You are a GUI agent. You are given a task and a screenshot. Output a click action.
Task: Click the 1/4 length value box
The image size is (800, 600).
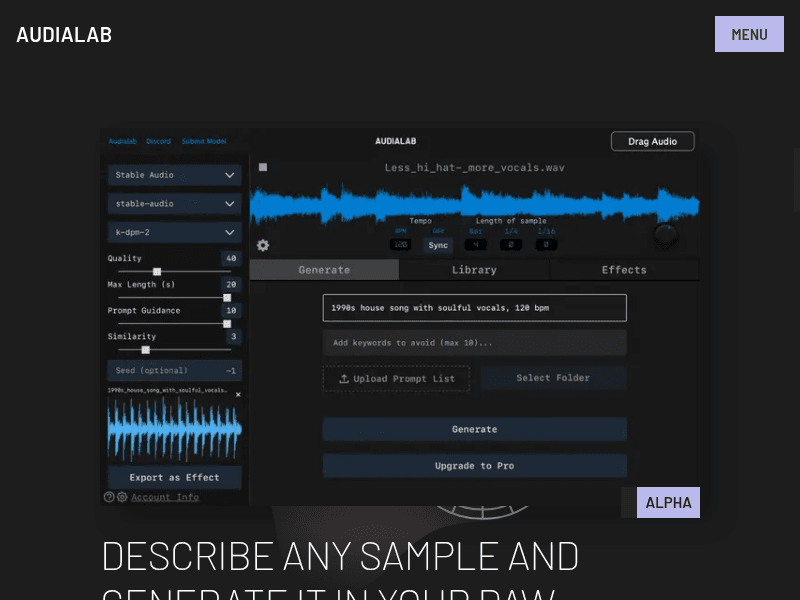[x=511, y=245]
